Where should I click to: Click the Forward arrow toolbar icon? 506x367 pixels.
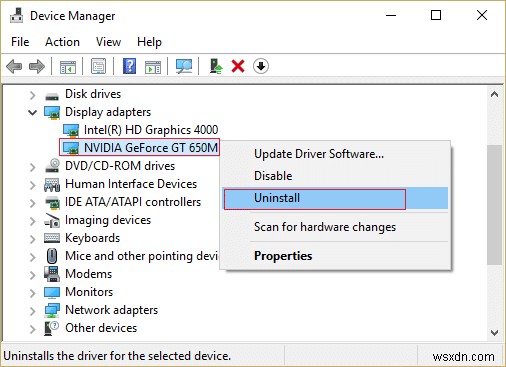click(37, 66)
